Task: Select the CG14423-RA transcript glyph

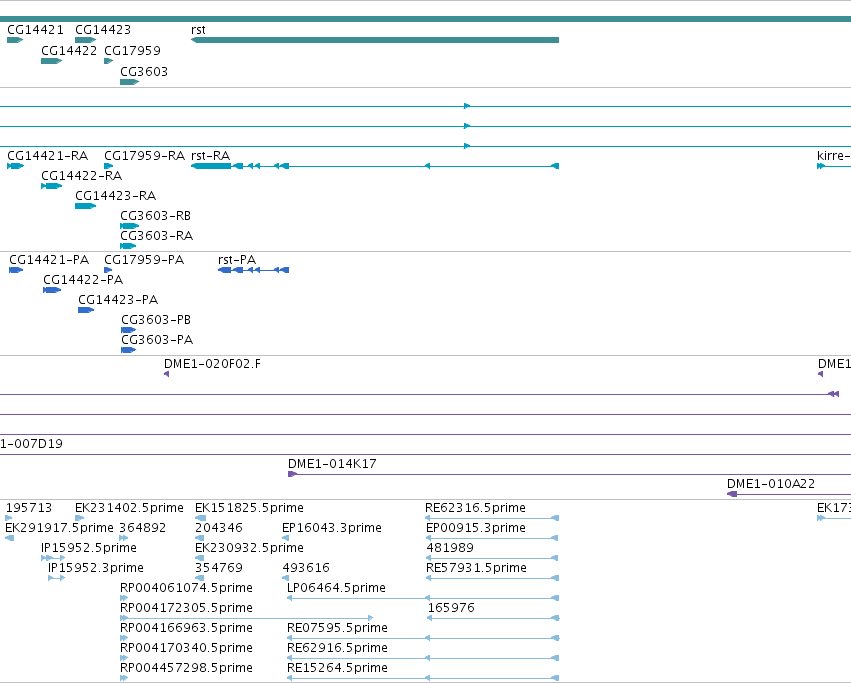Action: coord(85,206)
